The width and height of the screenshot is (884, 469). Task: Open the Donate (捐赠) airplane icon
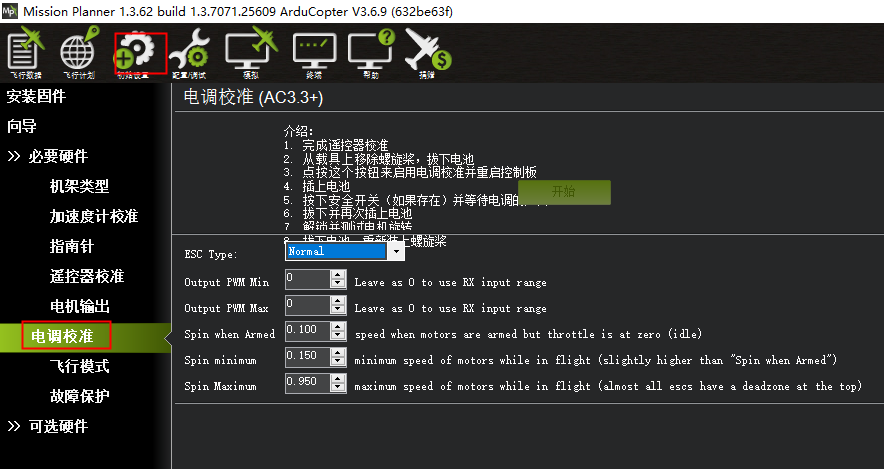(427, 54)
